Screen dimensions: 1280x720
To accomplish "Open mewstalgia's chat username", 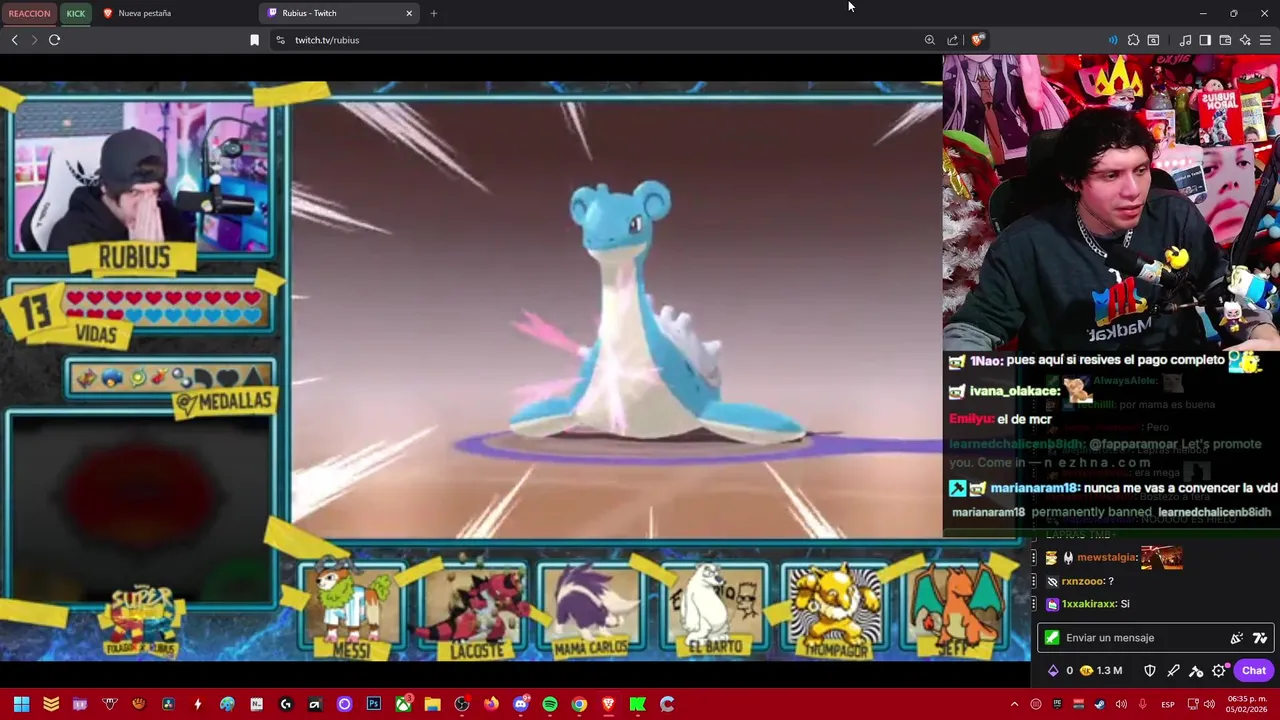I will click(x=1107, y=558).
